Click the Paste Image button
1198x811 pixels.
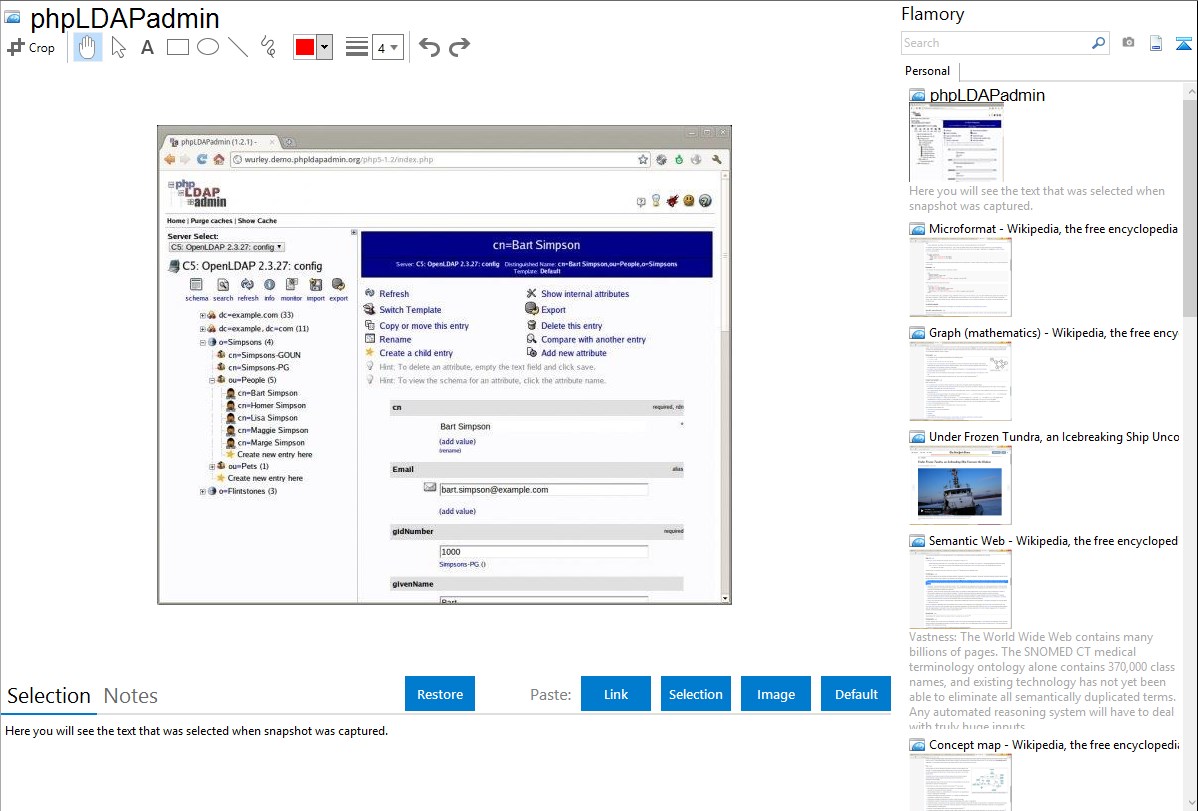pos(775,694)
